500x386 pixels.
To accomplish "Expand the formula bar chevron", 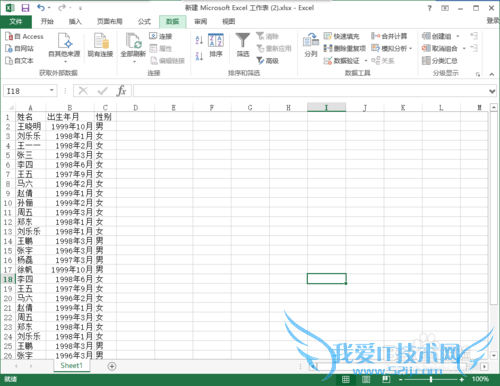I will click(x=492, y=91).
